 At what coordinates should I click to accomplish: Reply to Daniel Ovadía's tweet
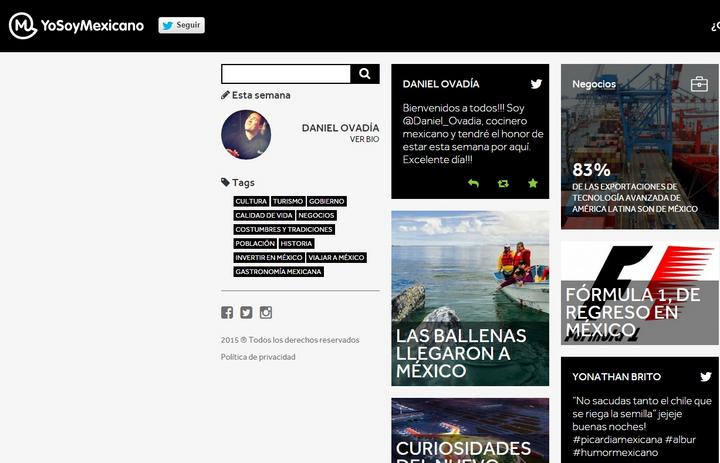pos(473,183)
